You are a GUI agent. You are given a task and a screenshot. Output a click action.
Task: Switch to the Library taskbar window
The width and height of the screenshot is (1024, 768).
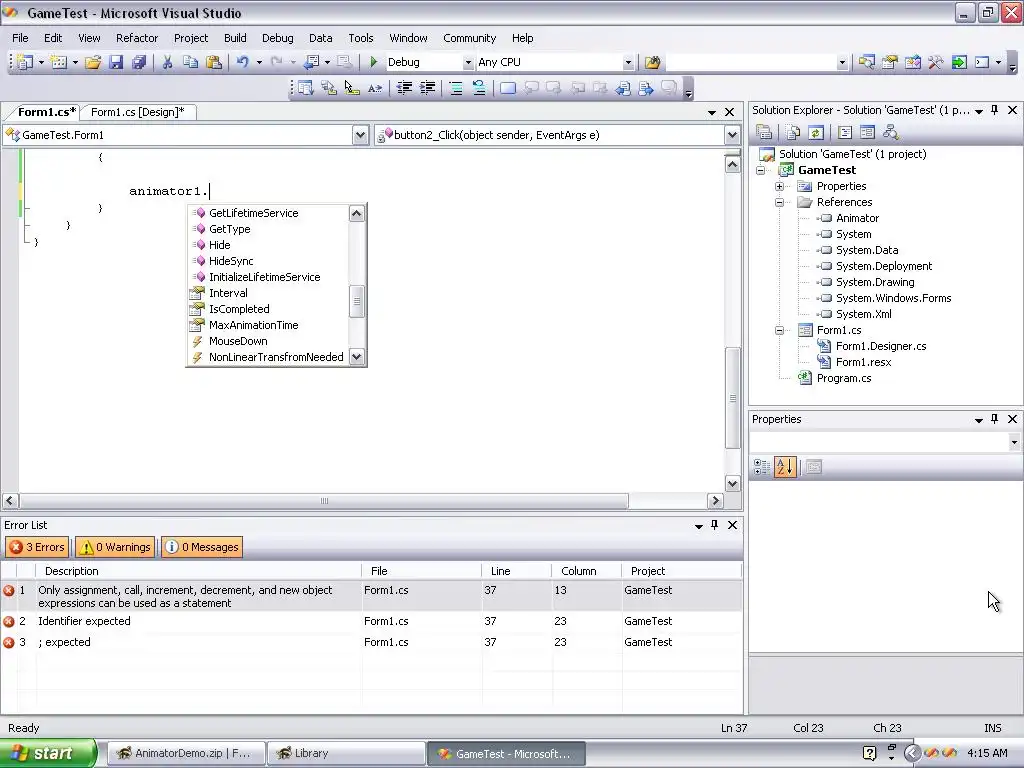[x=345, y=753]
